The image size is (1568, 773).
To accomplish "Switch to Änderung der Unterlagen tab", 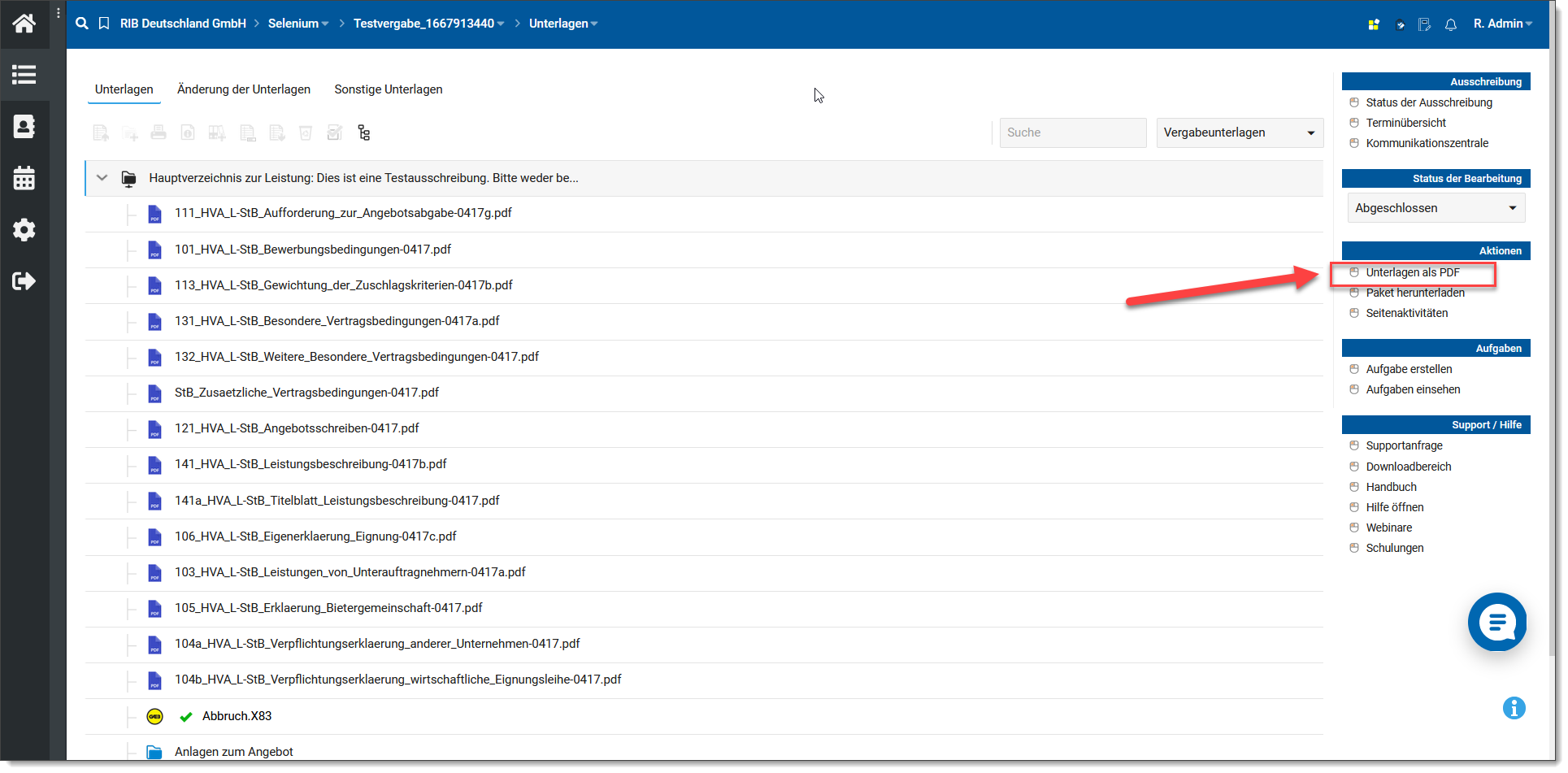I will [x=244, y=89].
